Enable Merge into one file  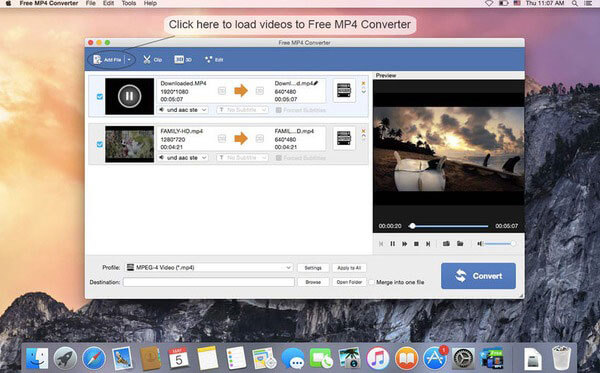(371, 282)
